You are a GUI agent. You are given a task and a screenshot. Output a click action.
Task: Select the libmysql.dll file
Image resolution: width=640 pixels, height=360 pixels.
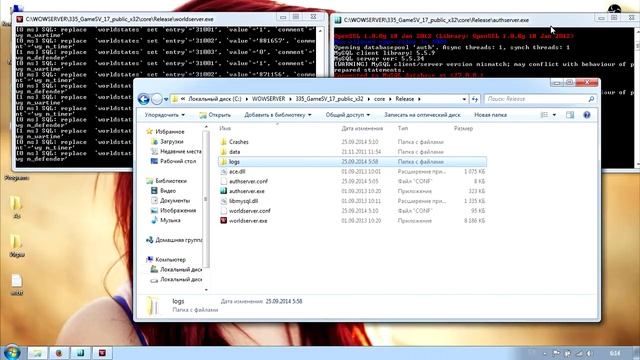point(243,201)
